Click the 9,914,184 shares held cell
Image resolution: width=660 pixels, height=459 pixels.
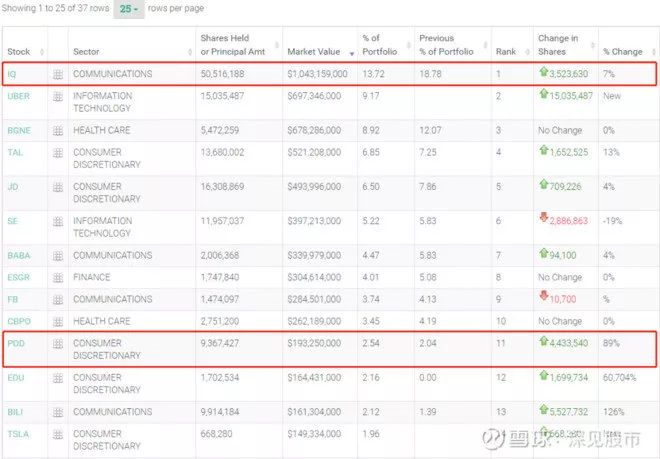(x=220, y=412)
